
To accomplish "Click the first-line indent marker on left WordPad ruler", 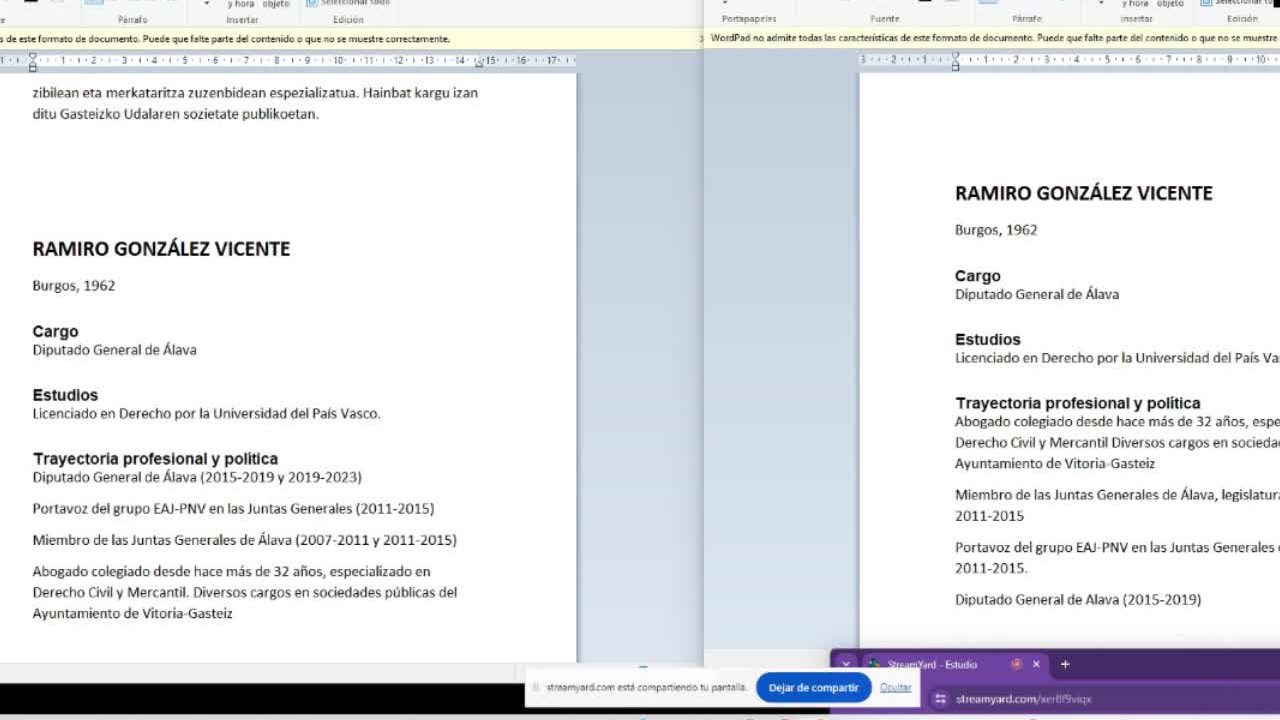I will [x=32, y=58].
